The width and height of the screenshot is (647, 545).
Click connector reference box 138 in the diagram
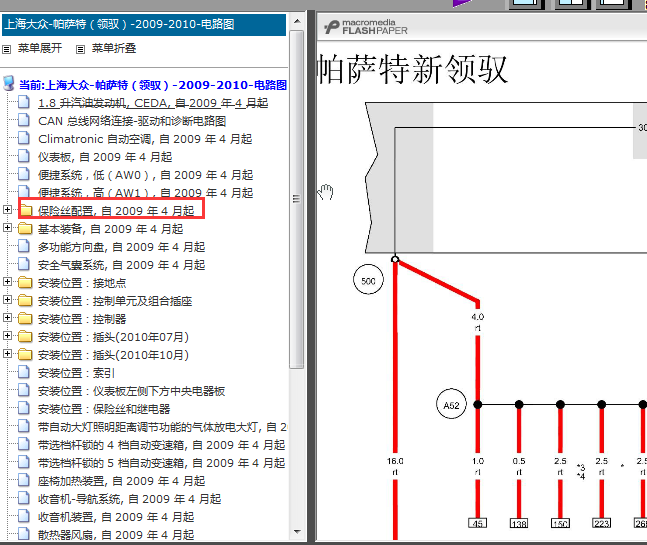519,523
